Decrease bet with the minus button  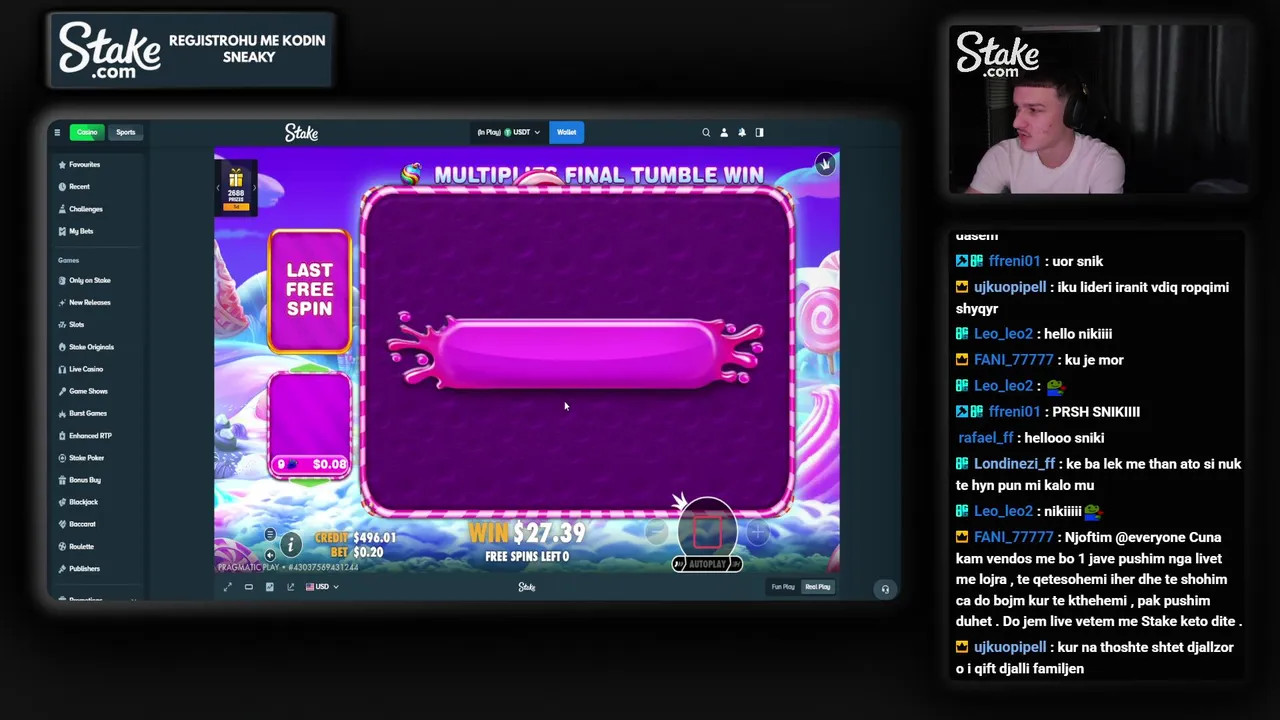tap(656, 533)
